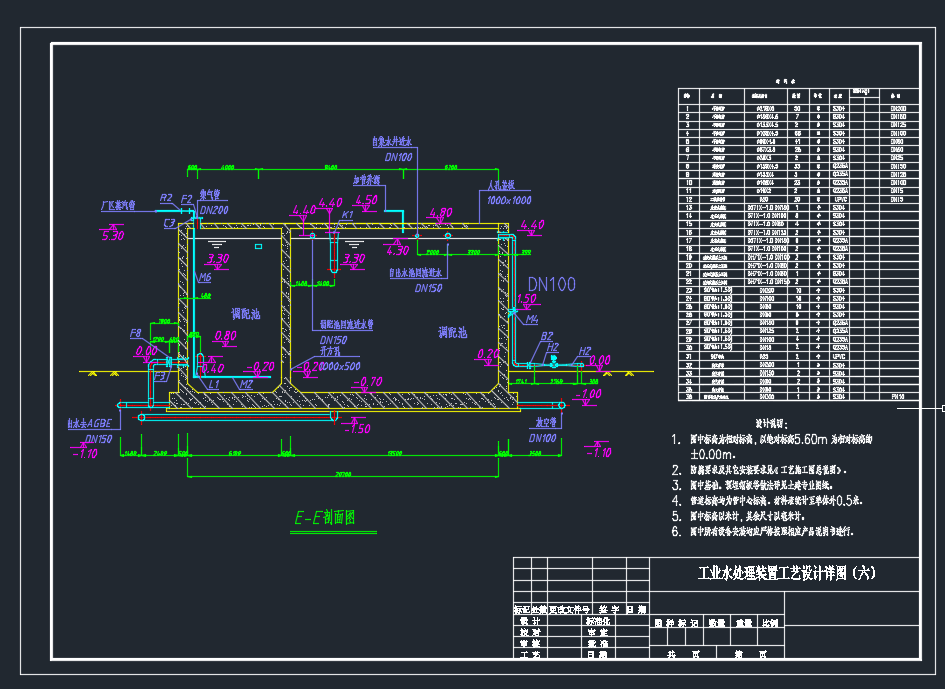Select the 设计说明 heading
945x689 pixels.
(x=772, y=424)
